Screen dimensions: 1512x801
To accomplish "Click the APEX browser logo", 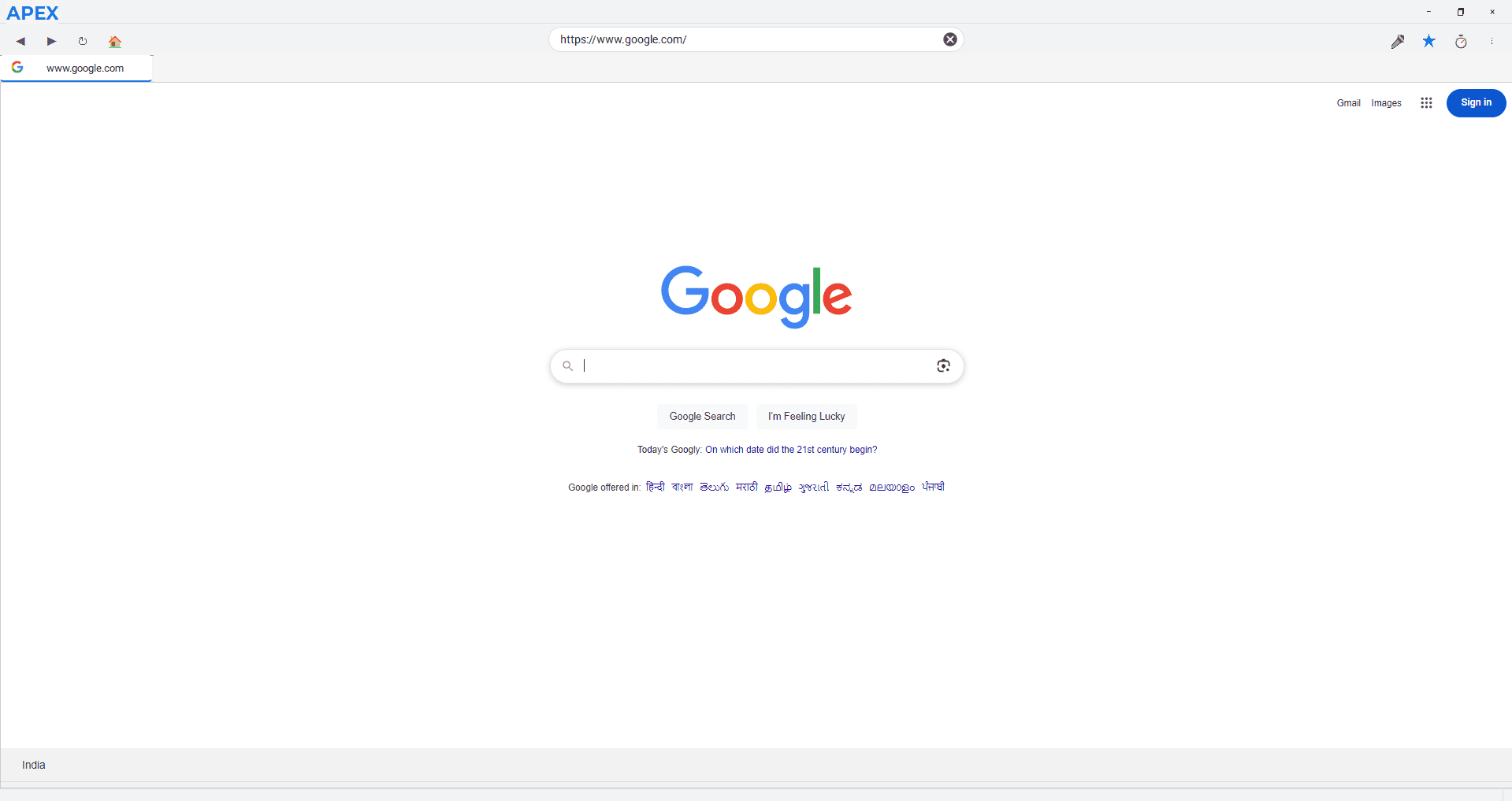I will (x=32, y=13).
